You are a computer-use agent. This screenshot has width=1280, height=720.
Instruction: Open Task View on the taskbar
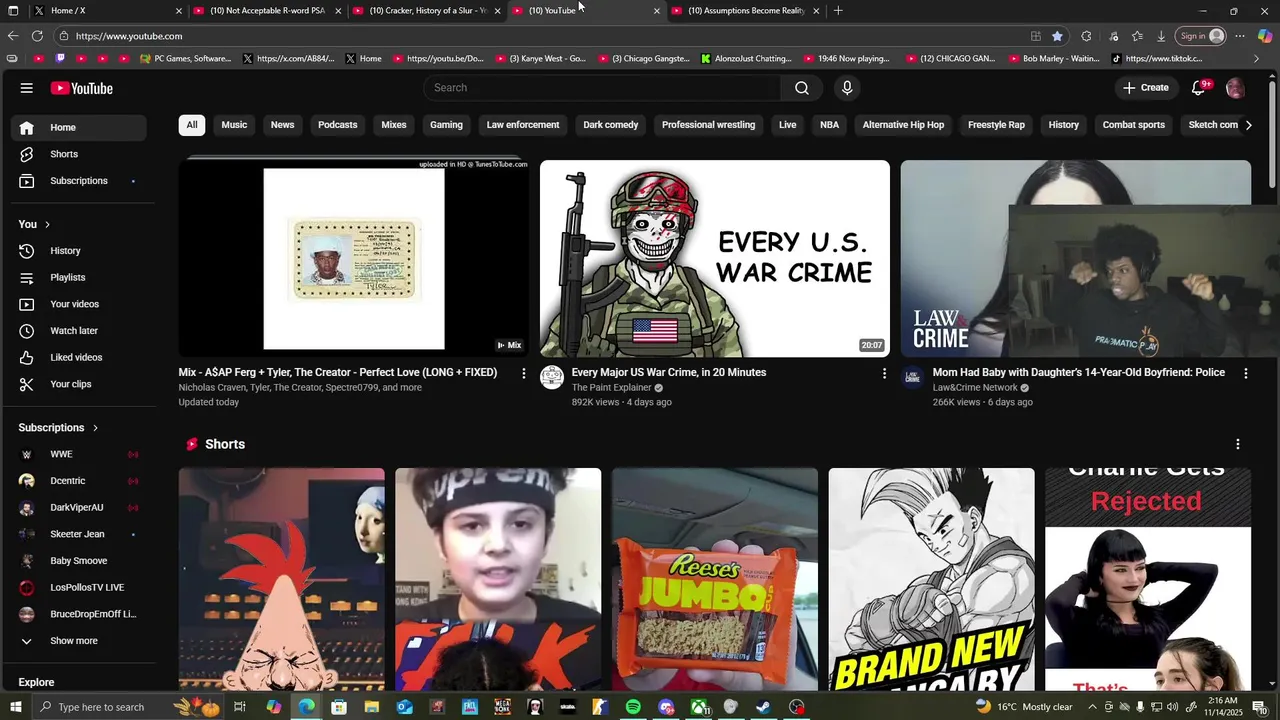point(240,707)
